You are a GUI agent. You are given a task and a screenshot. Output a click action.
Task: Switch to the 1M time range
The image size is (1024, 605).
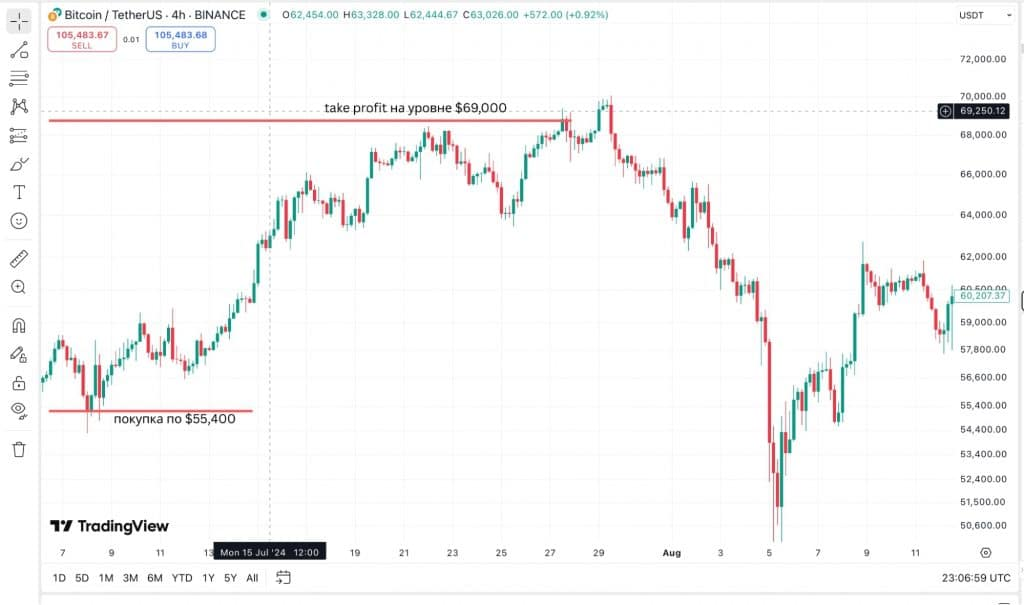tap(106, 578)
